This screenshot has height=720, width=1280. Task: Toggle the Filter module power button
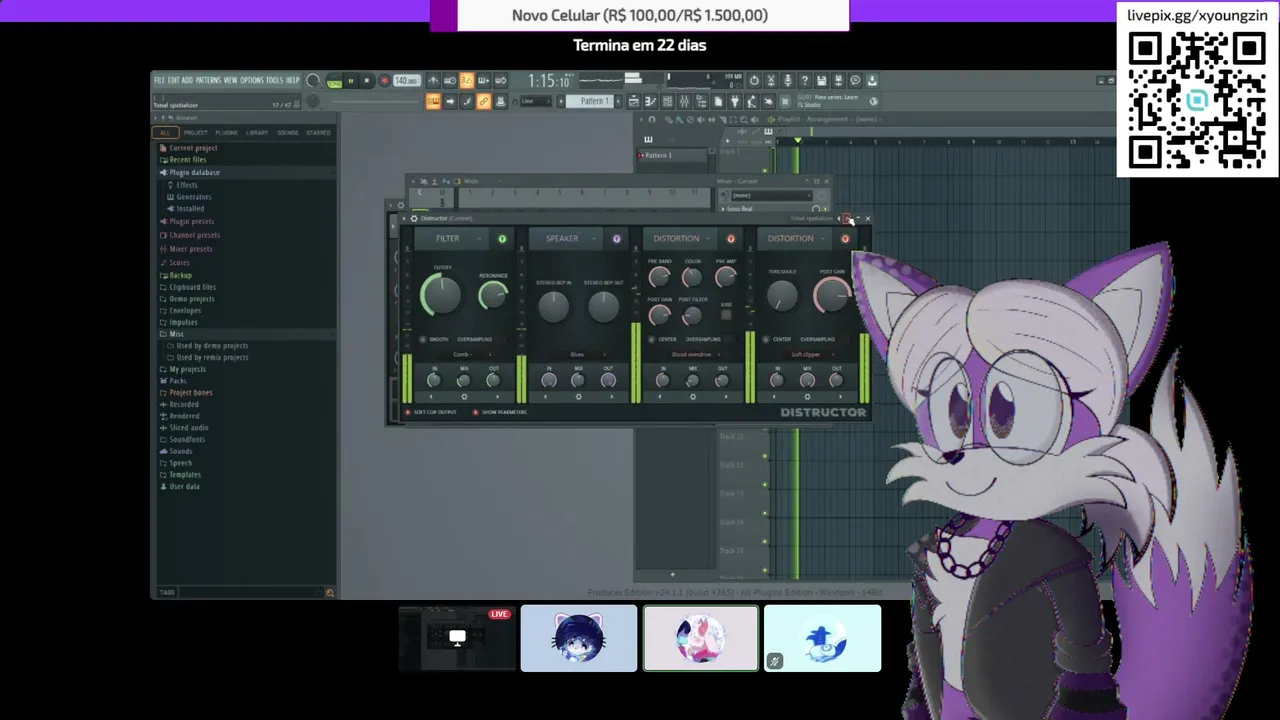pyautogui.click(x=502, y=239)
